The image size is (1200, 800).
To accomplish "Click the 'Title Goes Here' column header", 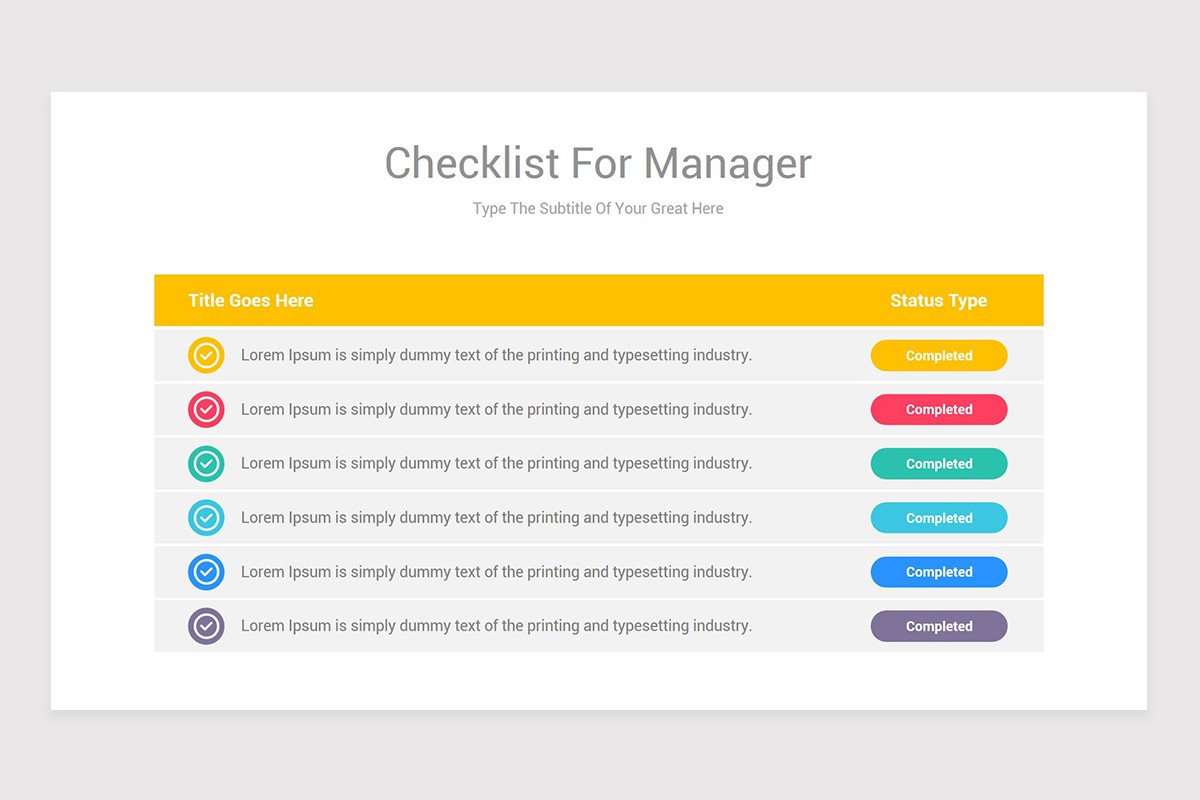I will 251,300.
